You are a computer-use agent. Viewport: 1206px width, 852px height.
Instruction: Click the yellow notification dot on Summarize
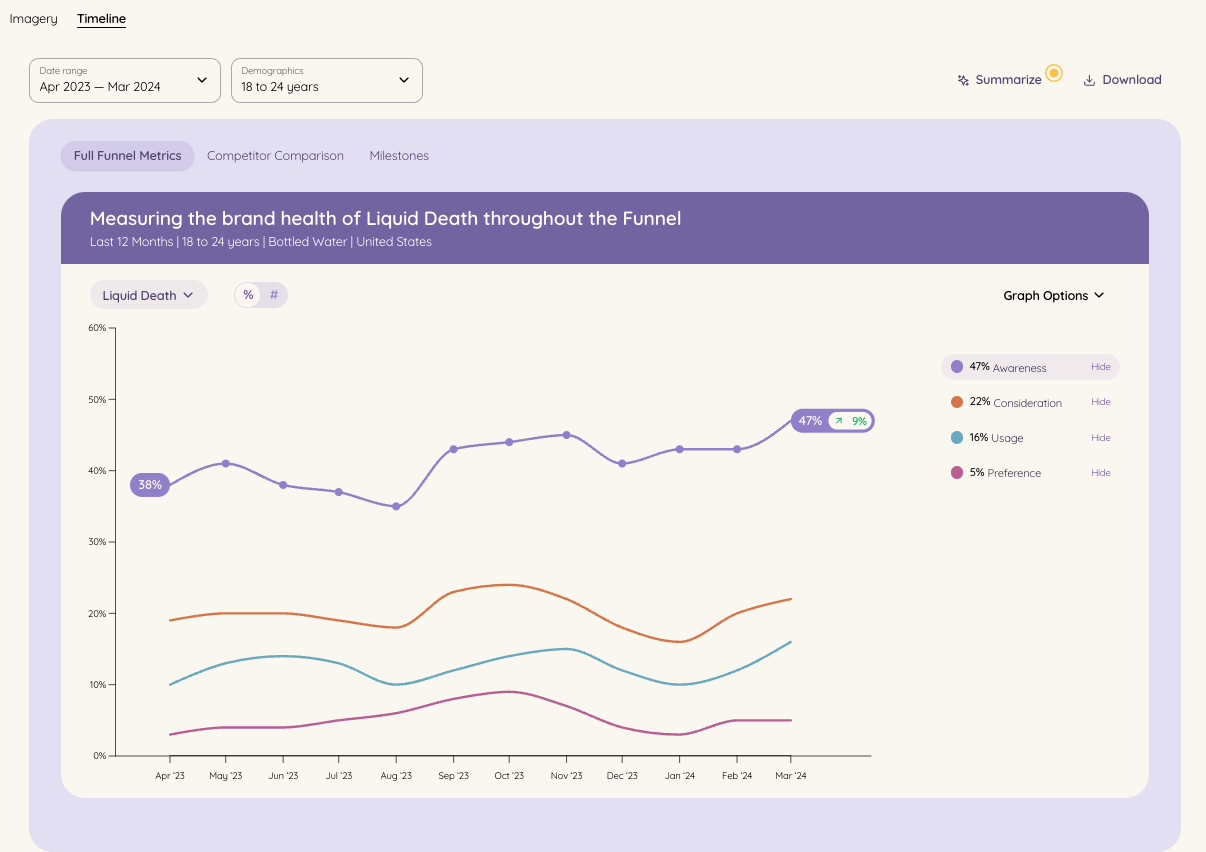coord(1053,72)
